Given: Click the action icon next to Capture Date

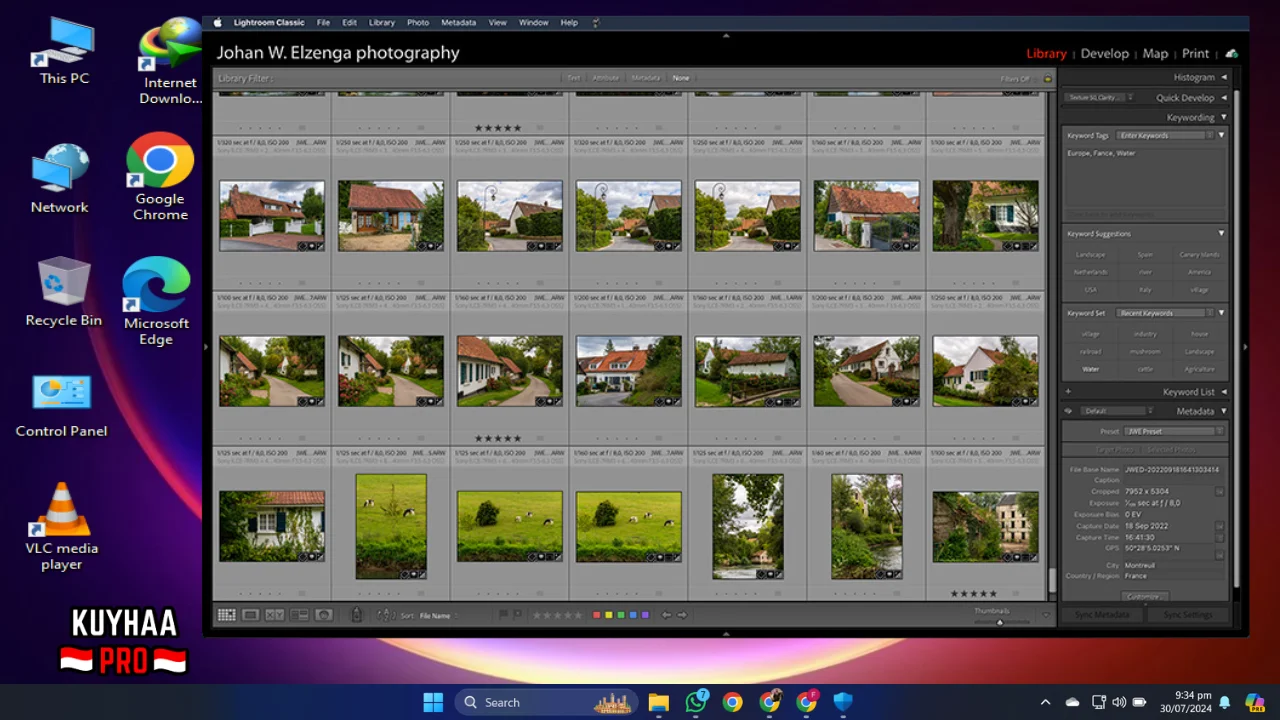Looking at the screenshot, I should coord(1219,526).
